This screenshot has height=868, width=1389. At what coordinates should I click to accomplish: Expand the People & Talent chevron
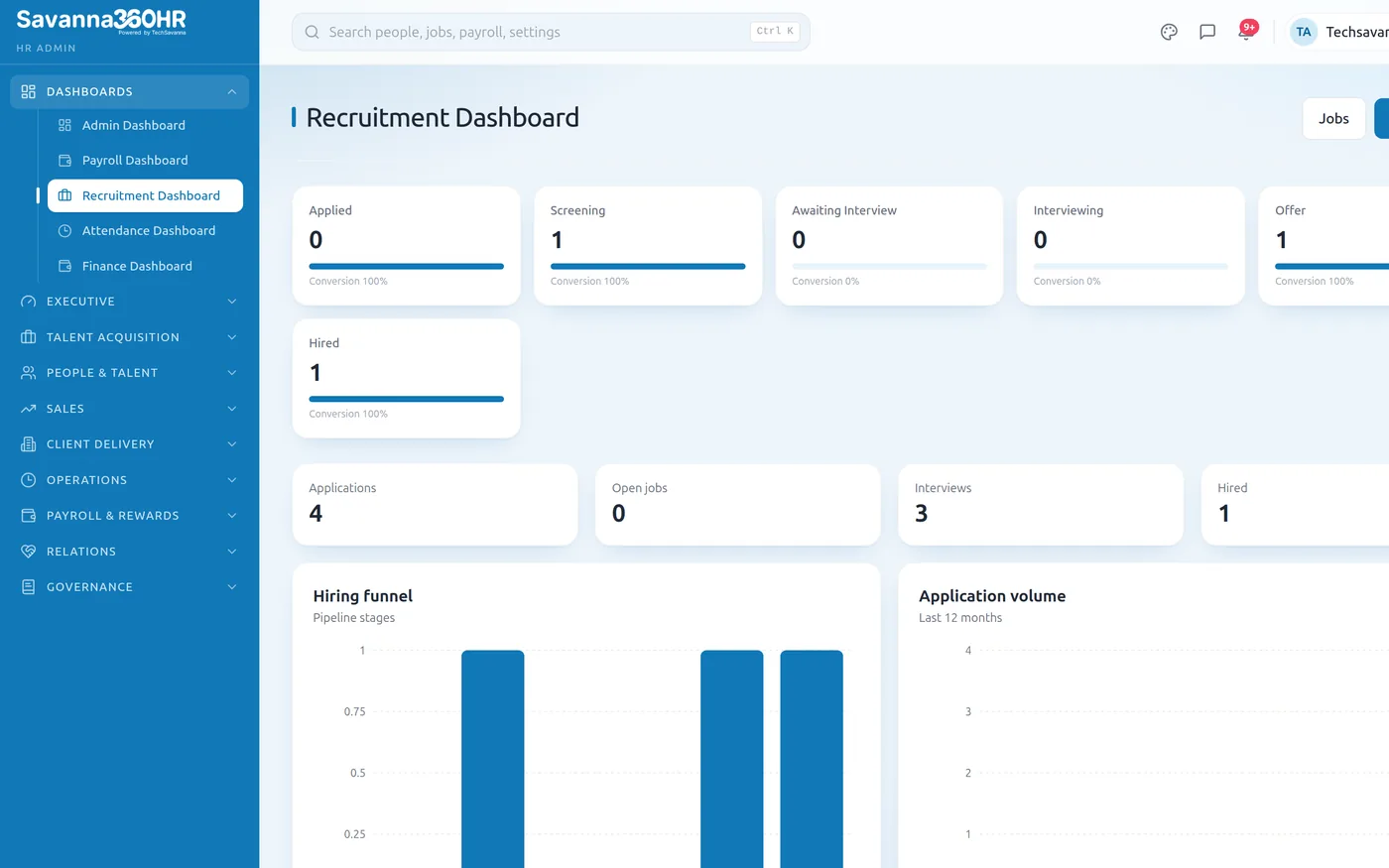(x=231, y=373)
